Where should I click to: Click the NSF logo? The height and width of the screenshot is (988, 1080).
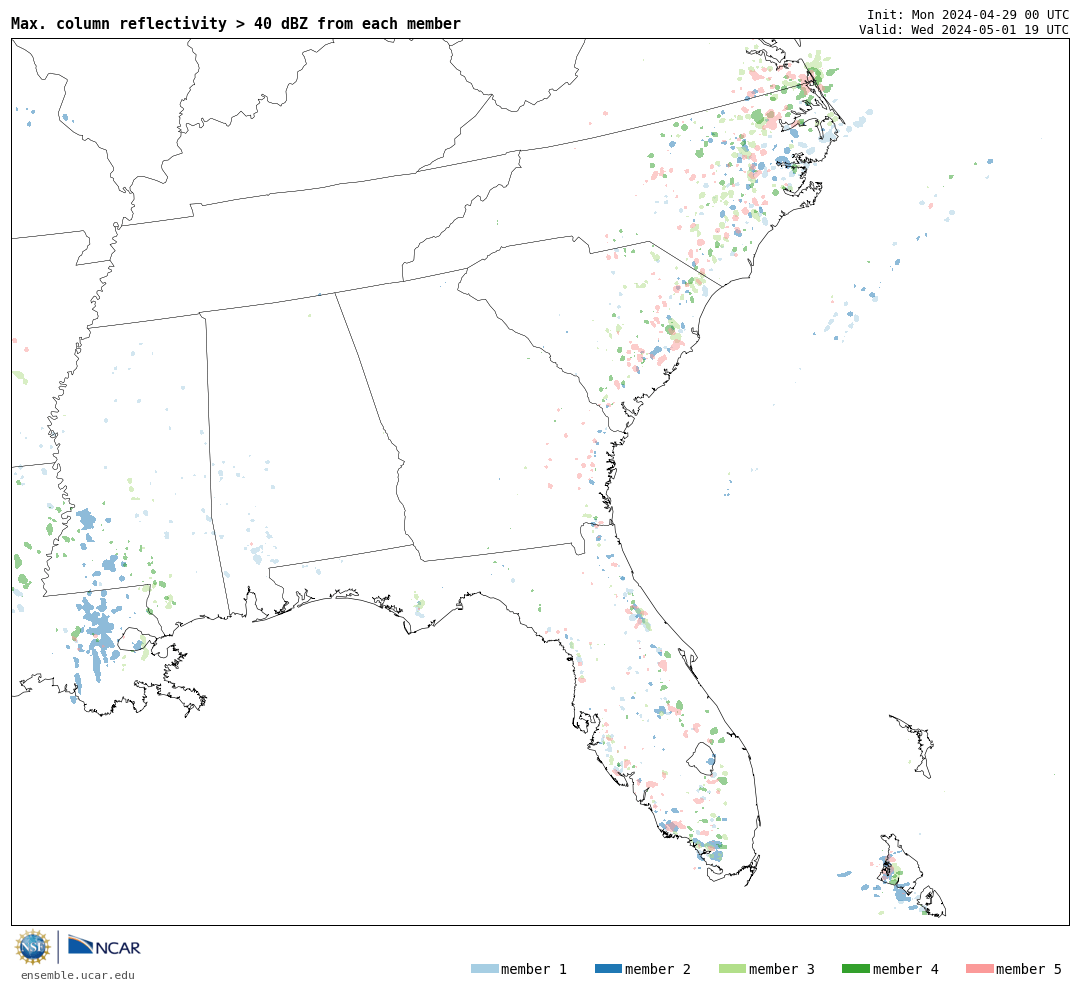click(32, 947)
